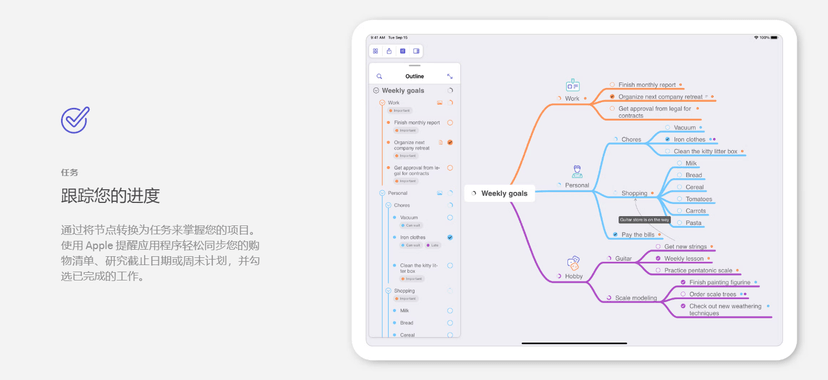Click progress pie beside central Weekly goals node
828x380 pixels.
[474, 194]
